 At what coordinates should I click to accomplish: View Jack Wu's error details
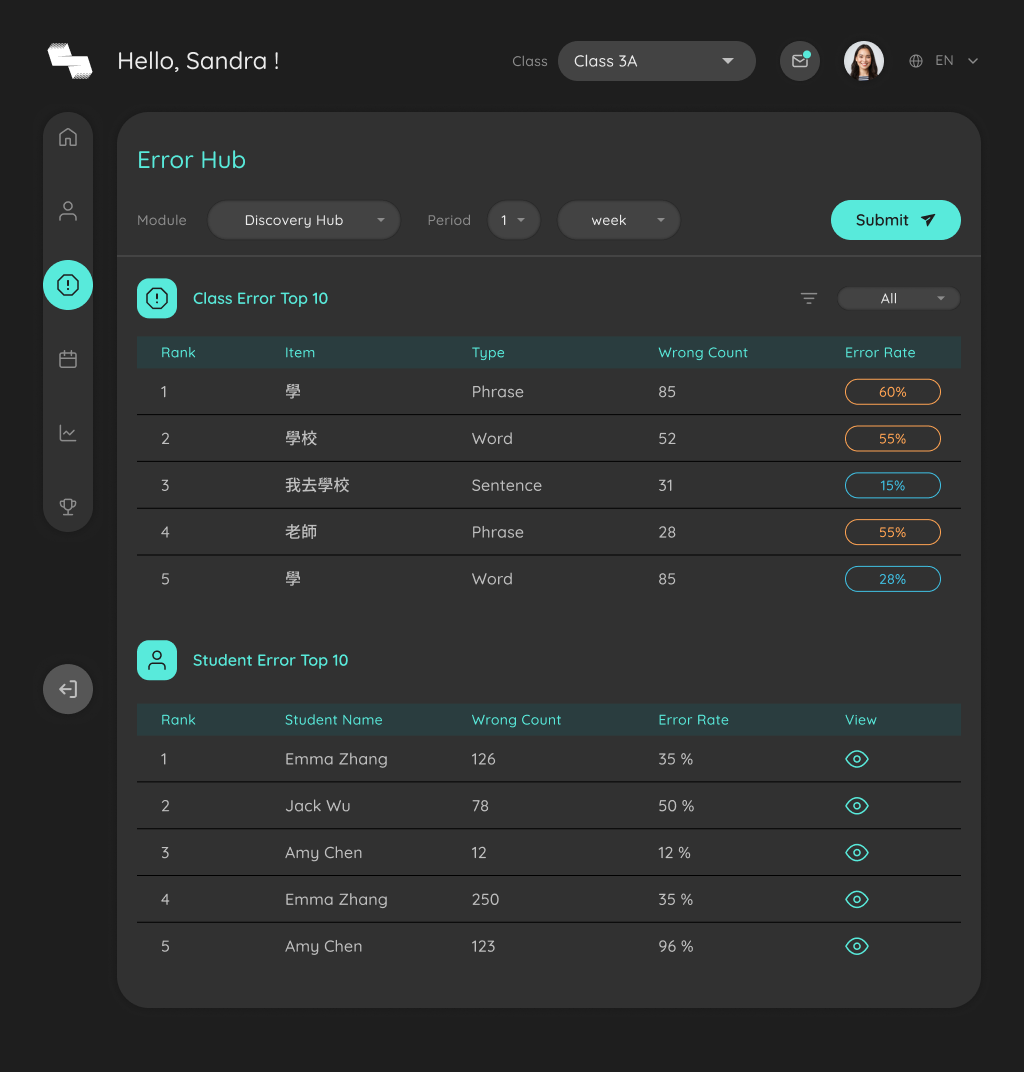[x=857, y=805]
